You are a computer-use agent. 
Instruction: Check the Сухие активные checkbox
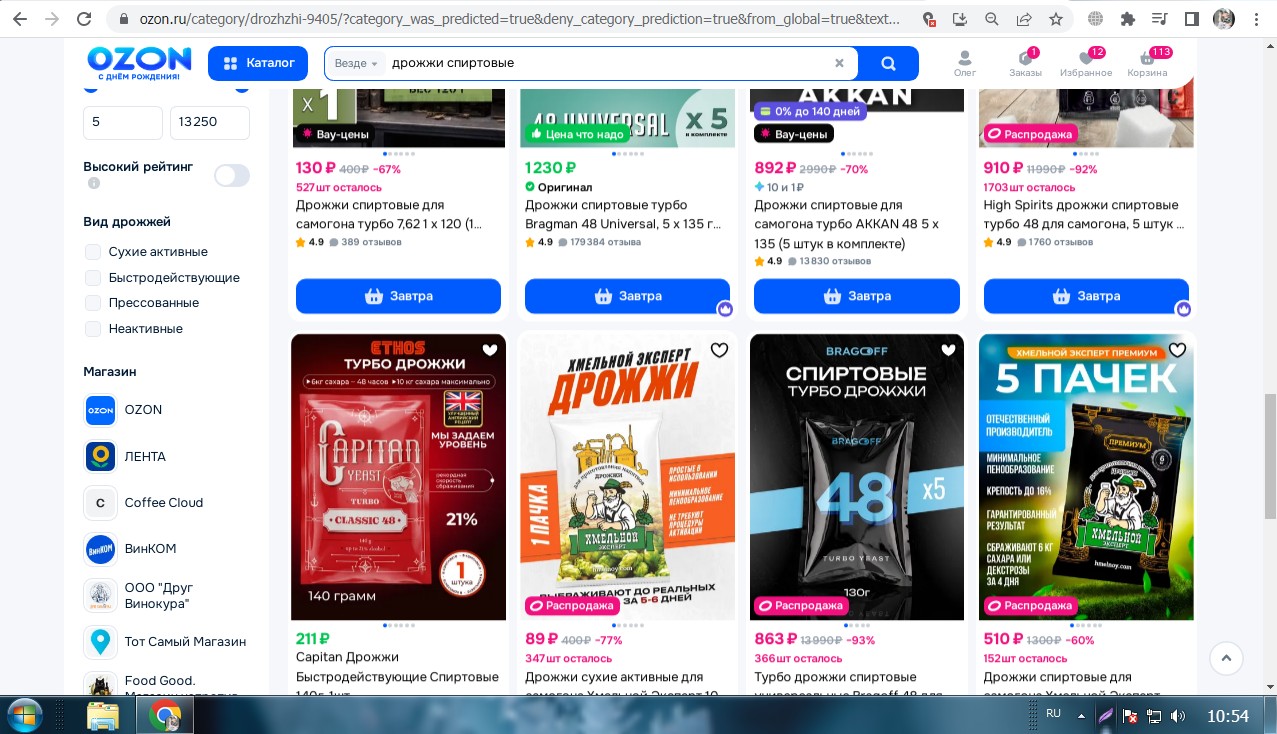pos(93,252)
